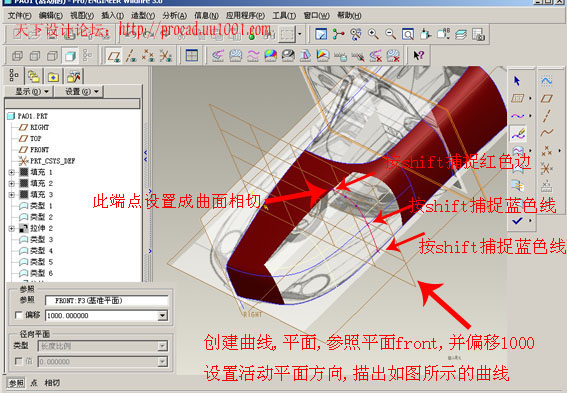The width and height of the screenshot is (567, 393).
Task: Toggle datum plane display icon
Action: tap(114, 56)
